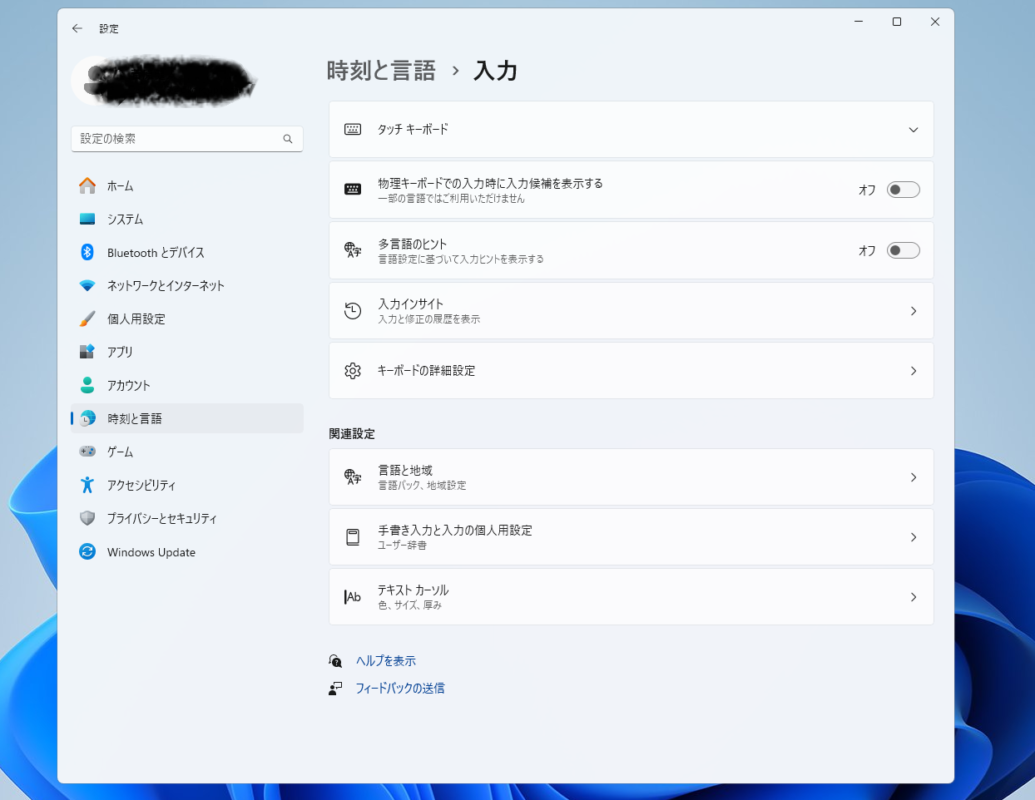Open キーボードの詳細設定 row label
This screenshot has width=1035, height=800.
pyautogui.click(x=426, y=371)
